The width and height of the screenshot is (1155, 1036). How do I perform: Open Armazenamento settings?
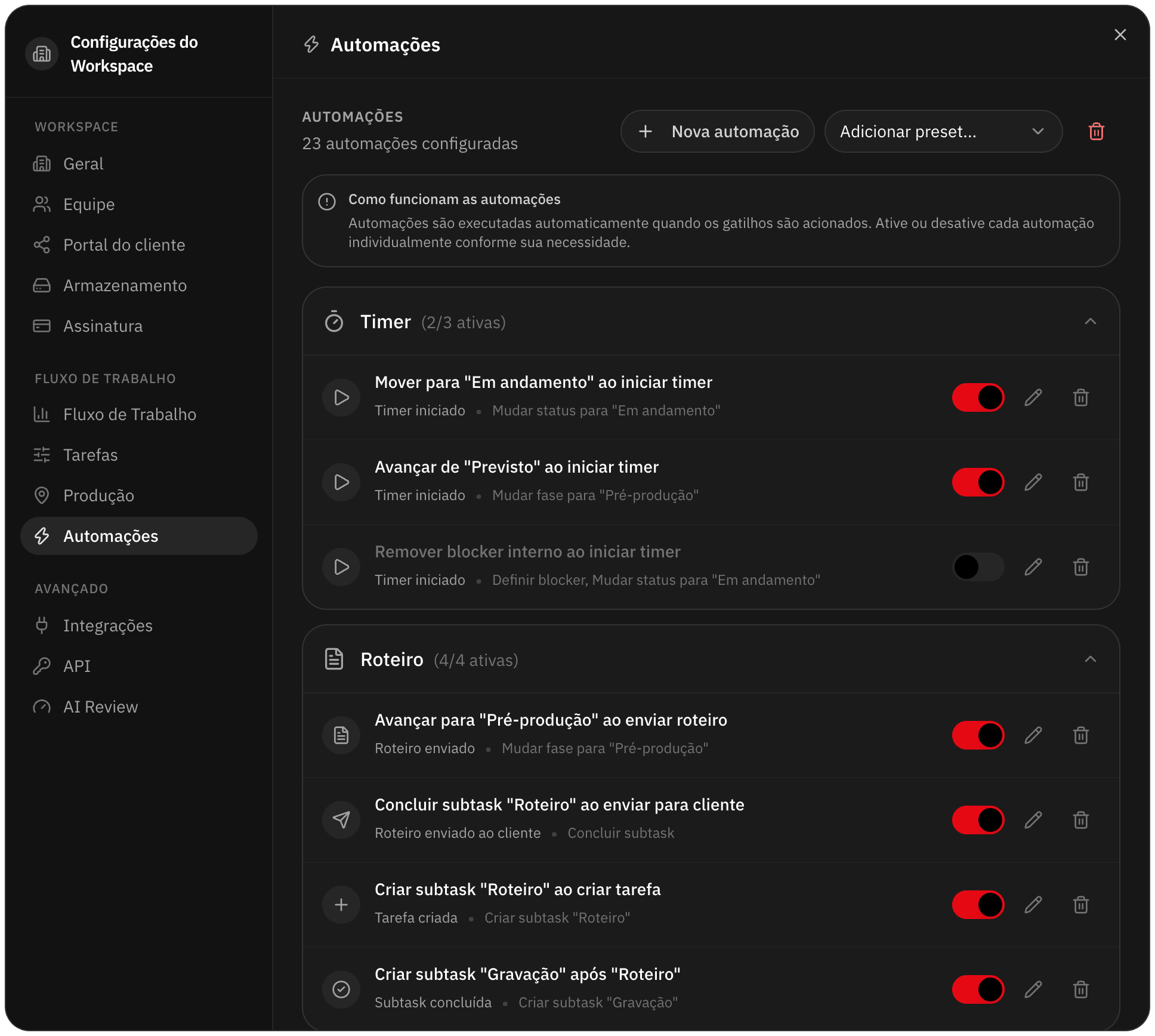pyautogui.click(x=139, y=285)
